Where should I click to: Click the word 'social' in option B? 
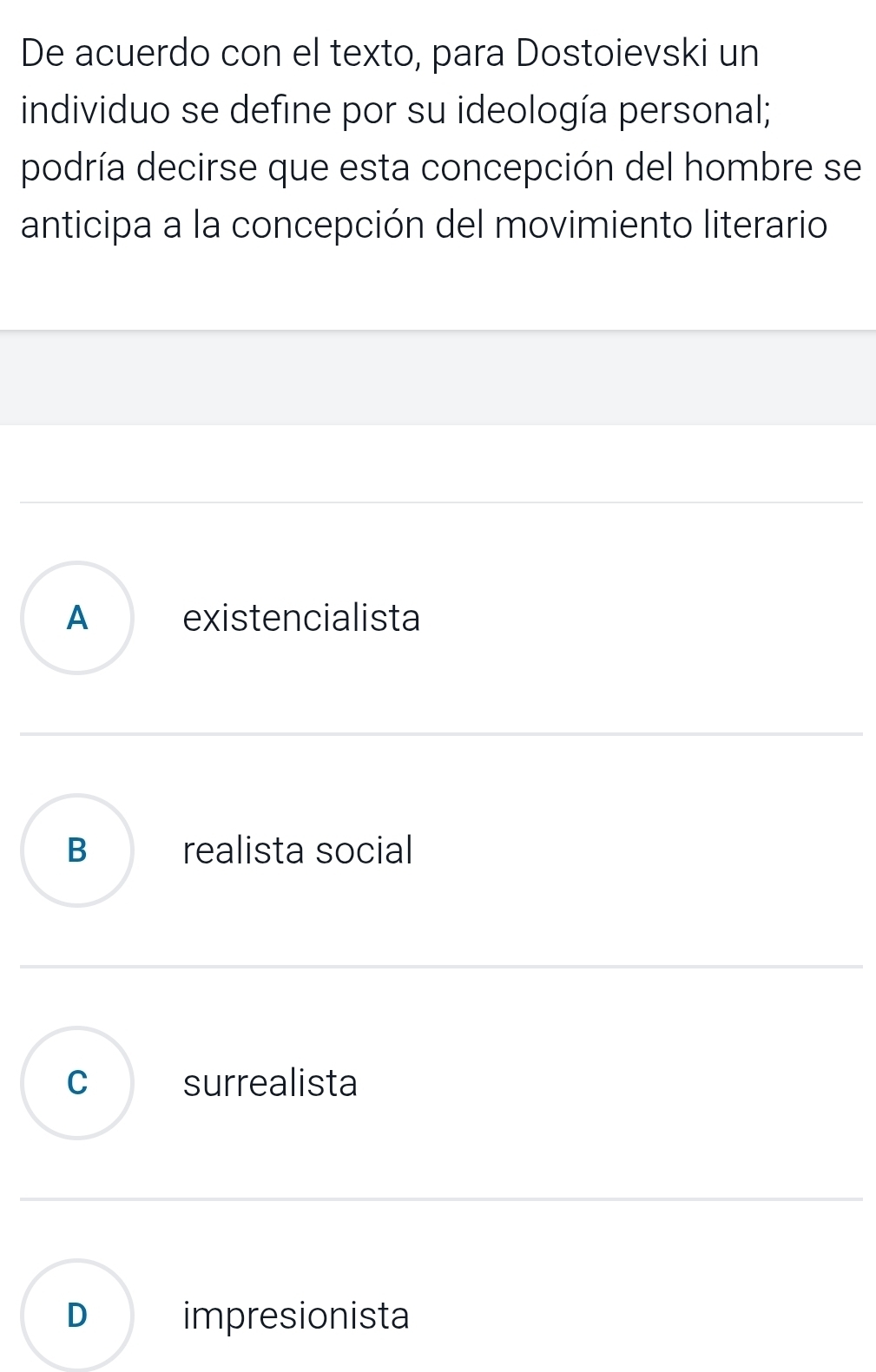[x=364, y=850]
